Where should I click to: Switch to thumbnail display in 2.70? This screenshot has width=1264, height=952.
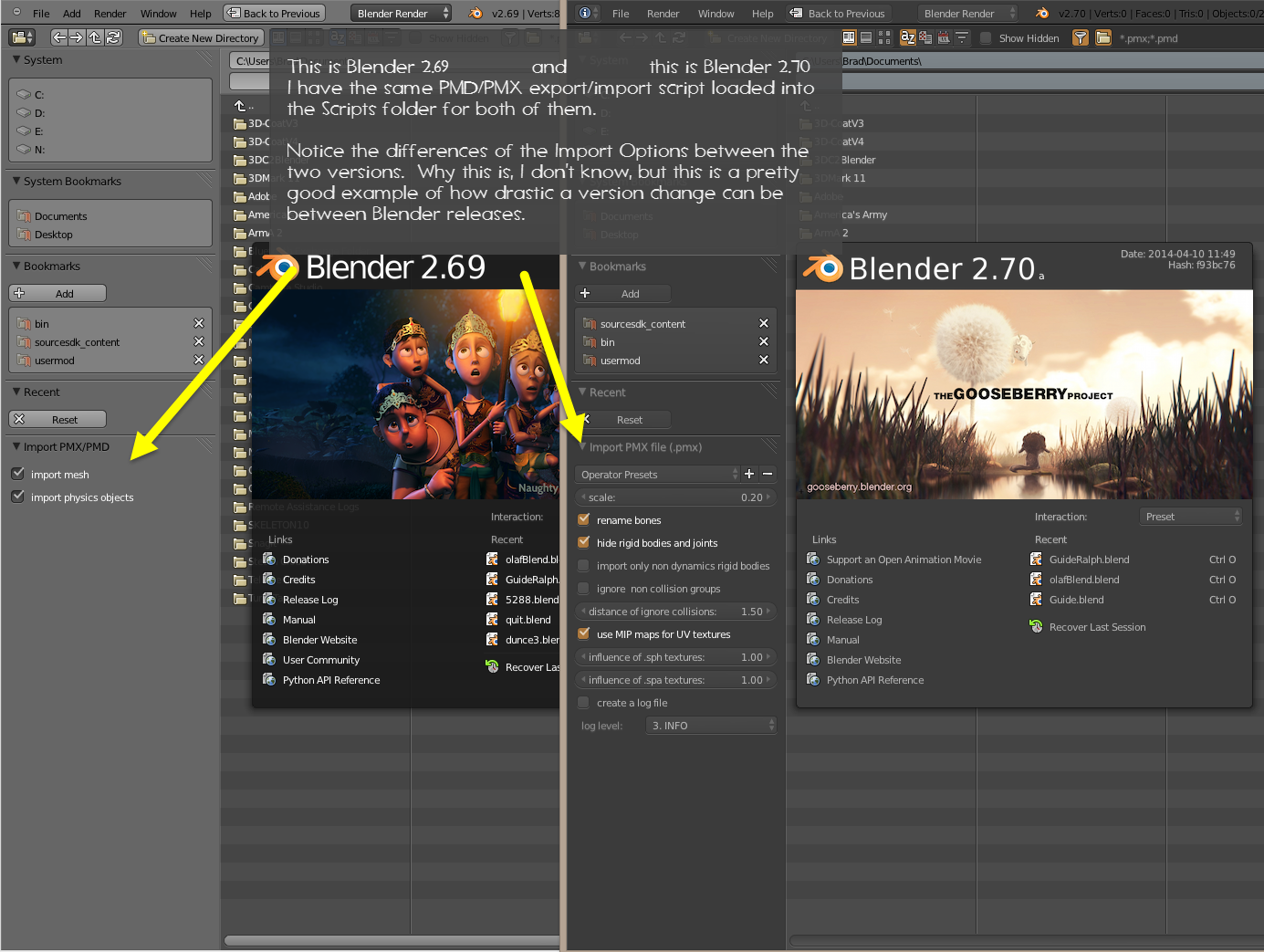(x=883, y=37)
